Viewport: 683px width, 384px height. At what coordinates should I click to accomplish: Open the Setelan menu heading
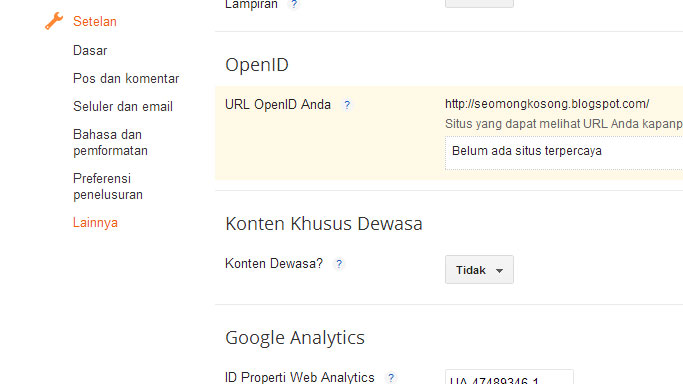[x=95, y=21]
